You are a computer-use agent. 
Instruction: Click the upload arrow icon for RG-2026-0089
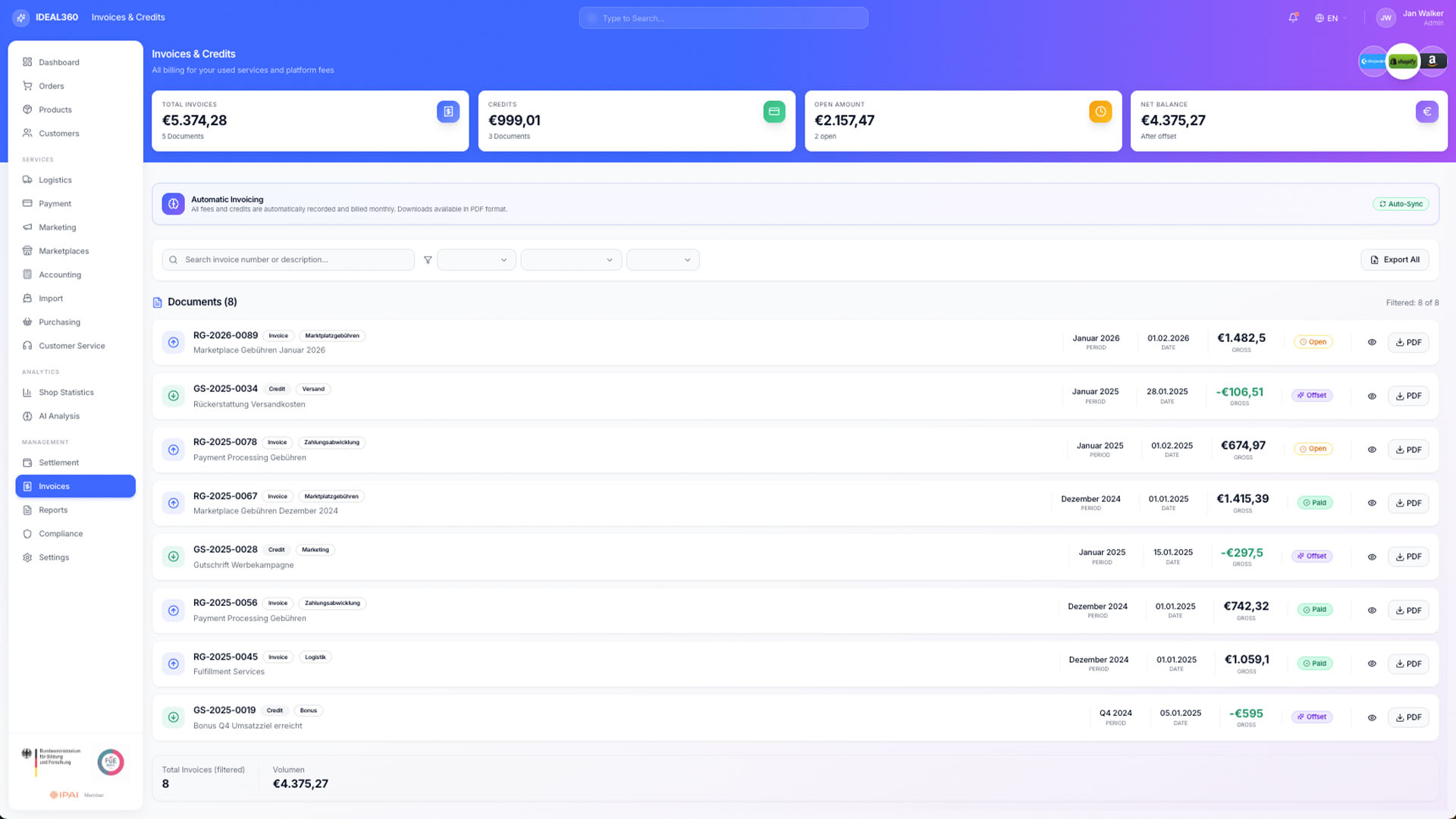pos(173,343)
